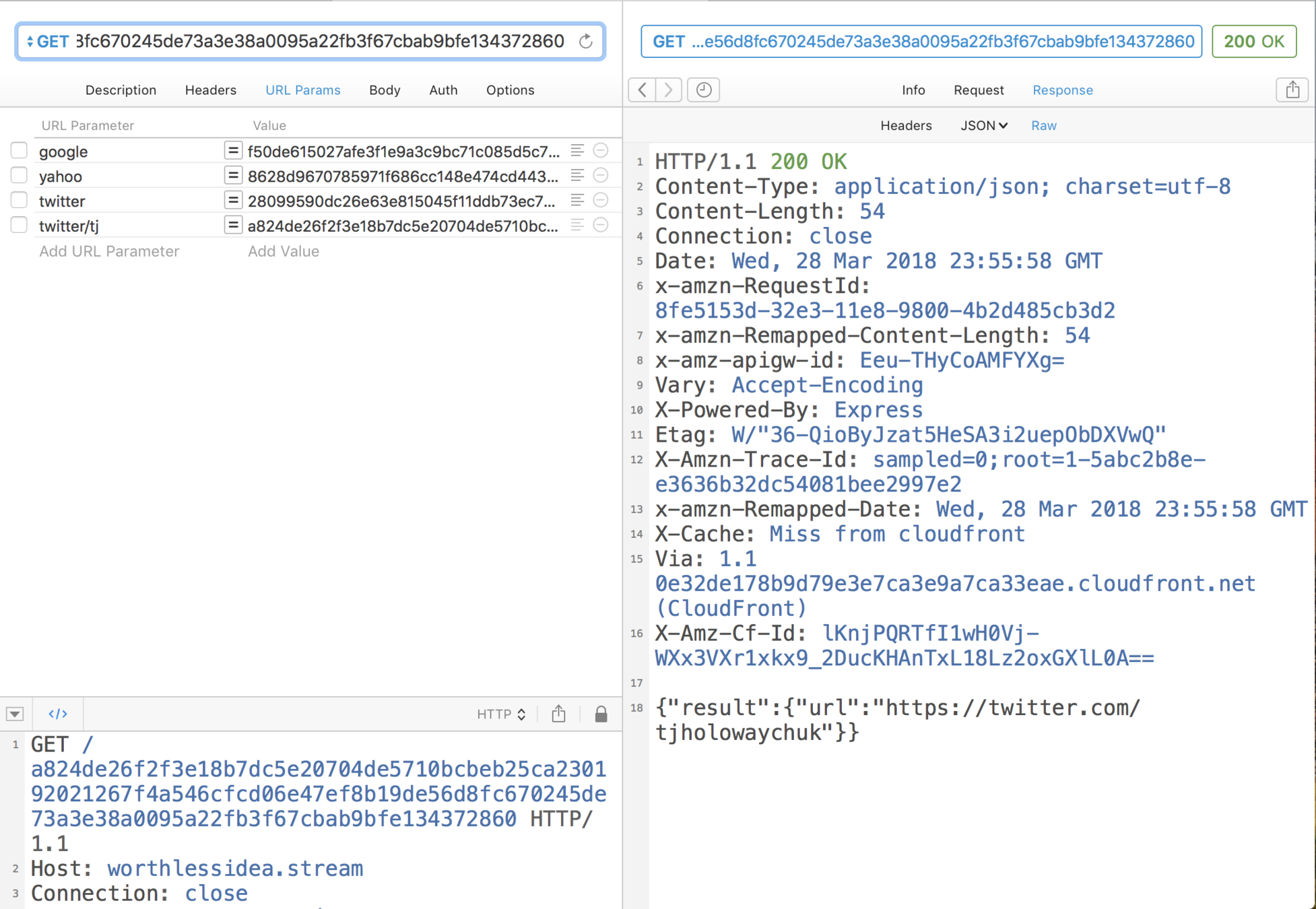Go back to previous response
1316x909 pixels.
tap(643, 90)
